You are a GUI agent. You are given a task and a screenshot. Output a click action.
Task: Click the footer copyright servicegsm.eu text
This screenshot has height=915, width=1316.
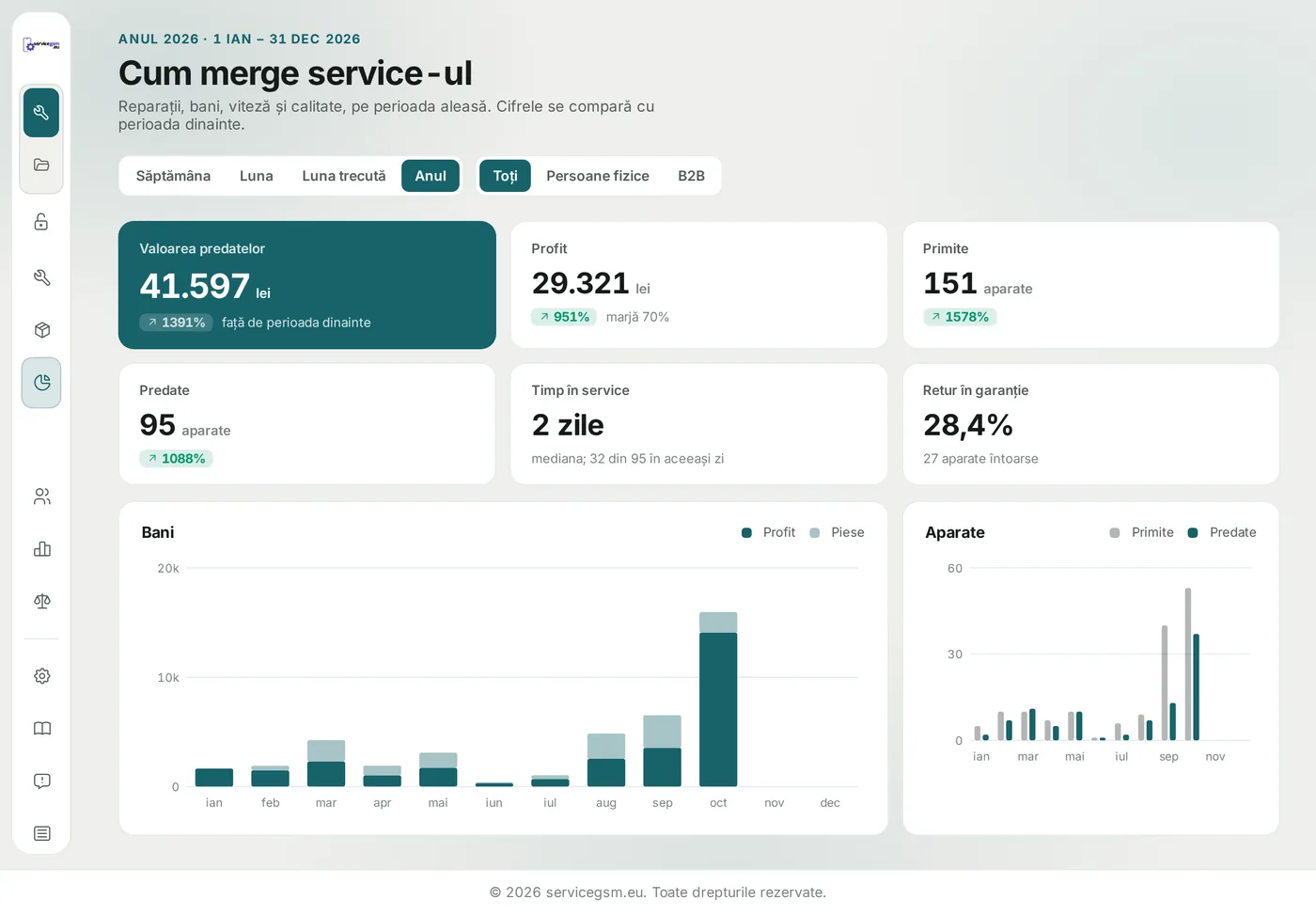pyautogui.click(x=658, y=892)
